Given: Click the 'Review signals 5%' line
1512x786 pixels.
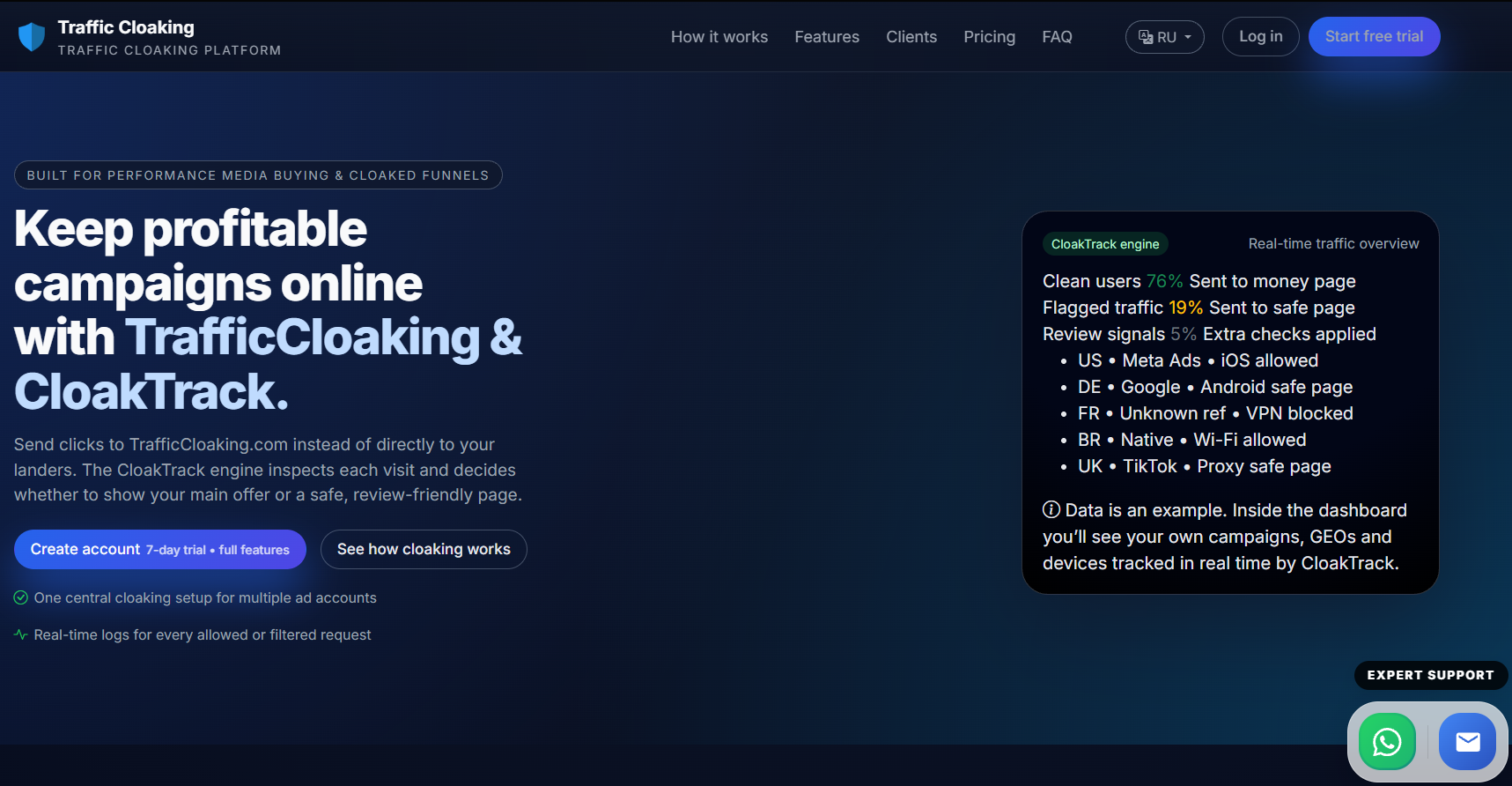Looking at the screenshot, I should (x=1209, y=334).
